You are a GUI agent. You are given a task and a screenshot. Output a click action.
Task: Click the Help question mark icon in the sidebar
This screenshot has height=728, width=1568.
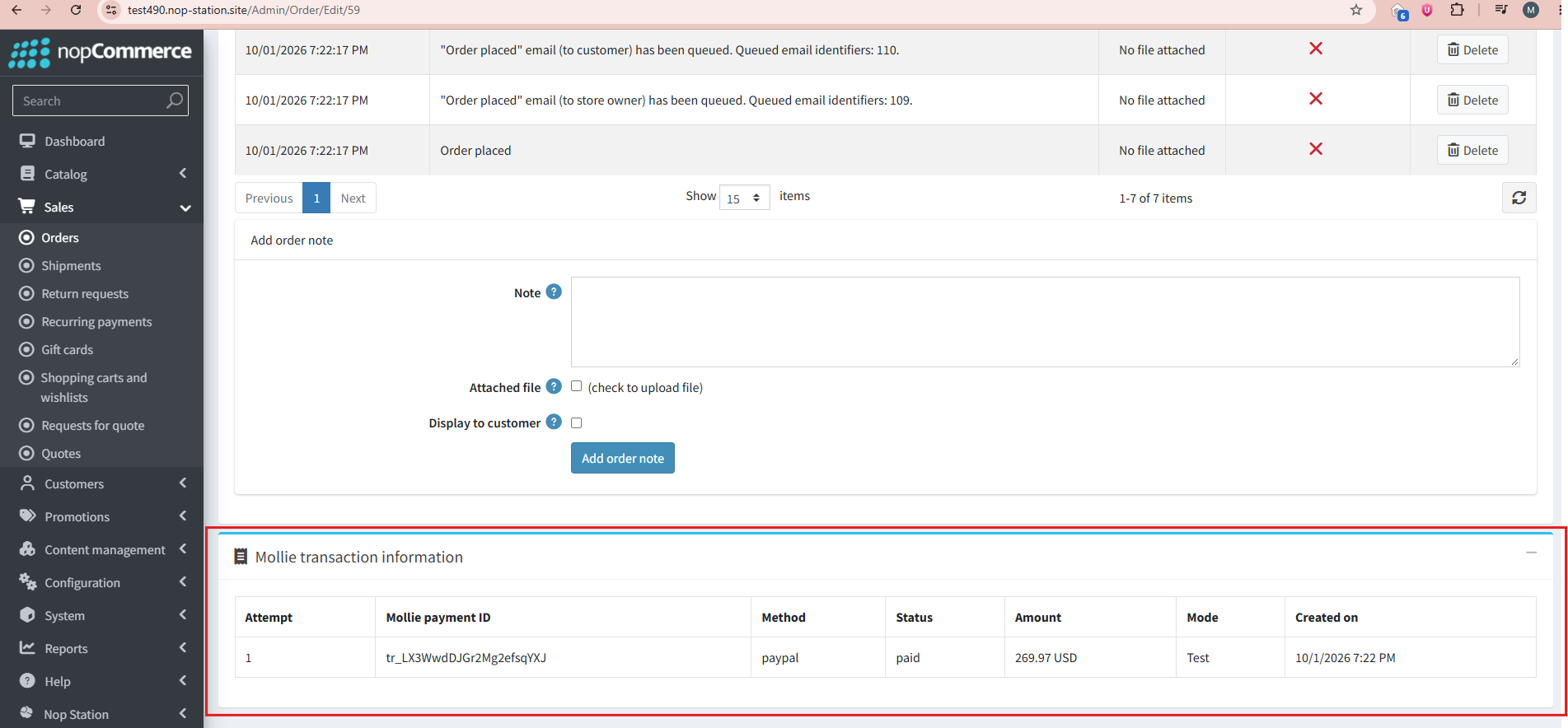tap(27, 680)
